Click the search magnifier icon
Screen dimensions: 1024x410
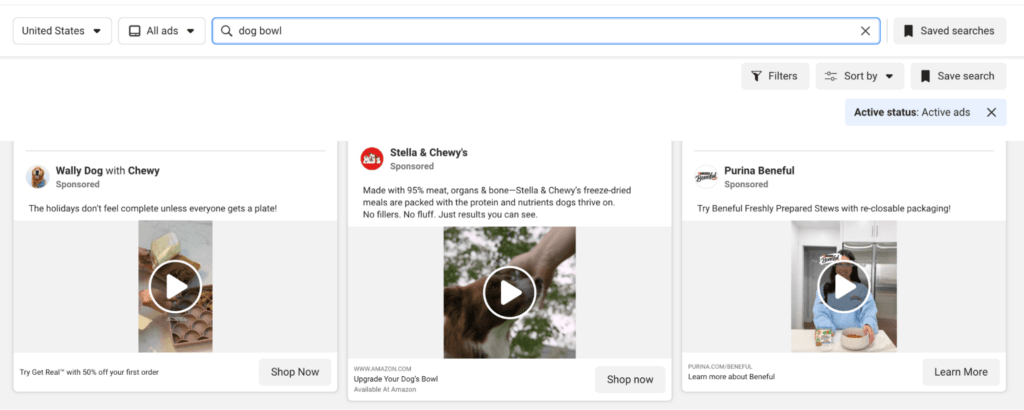227,31
